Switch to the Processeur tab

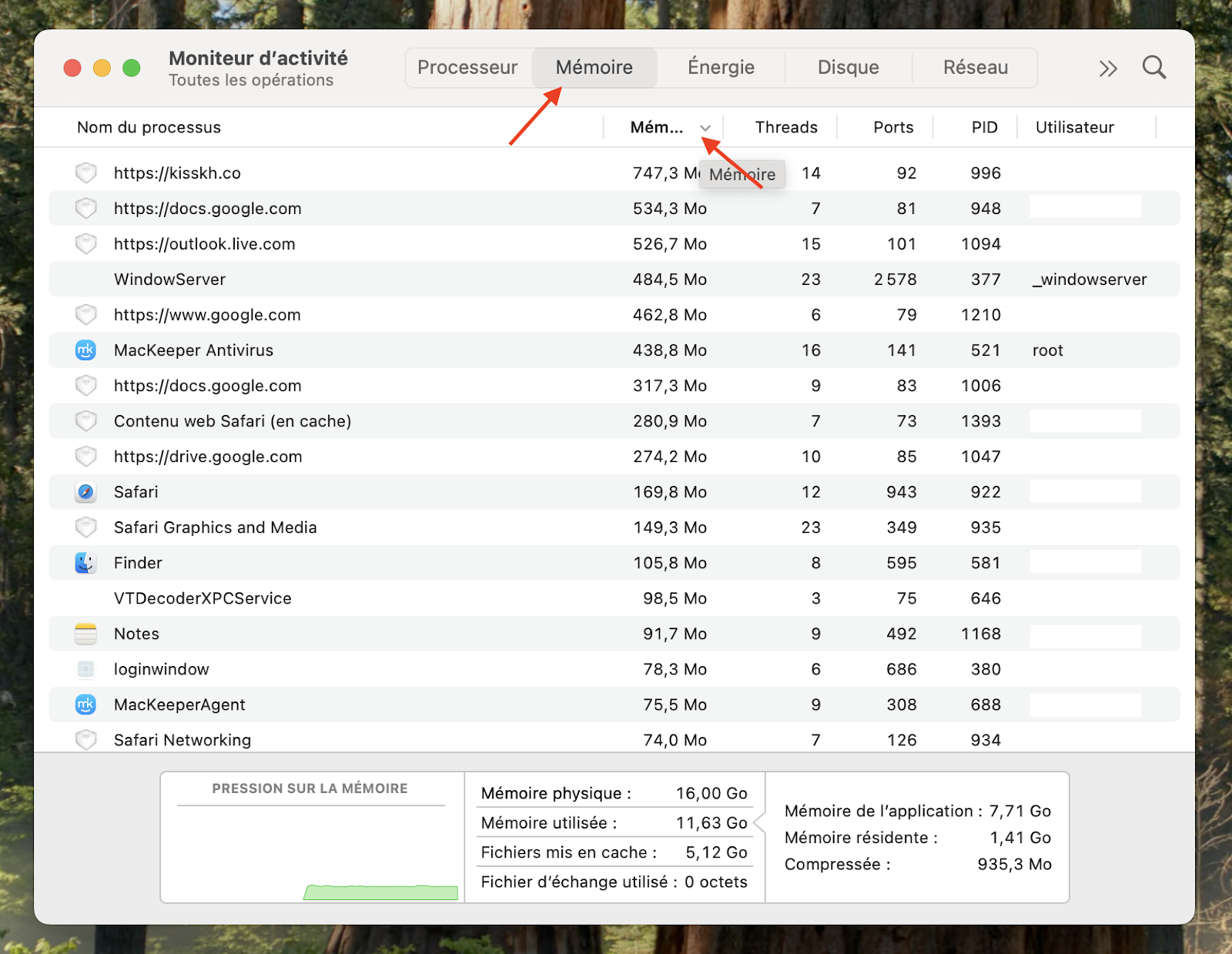pos(467,67)
